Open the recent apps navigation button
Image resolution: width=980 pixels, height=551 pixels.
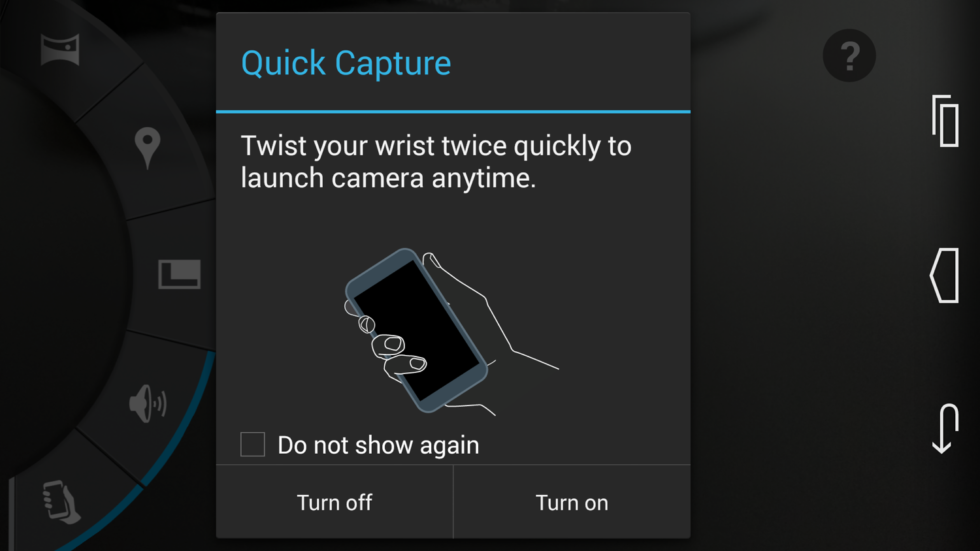click(x=946, y=121)
